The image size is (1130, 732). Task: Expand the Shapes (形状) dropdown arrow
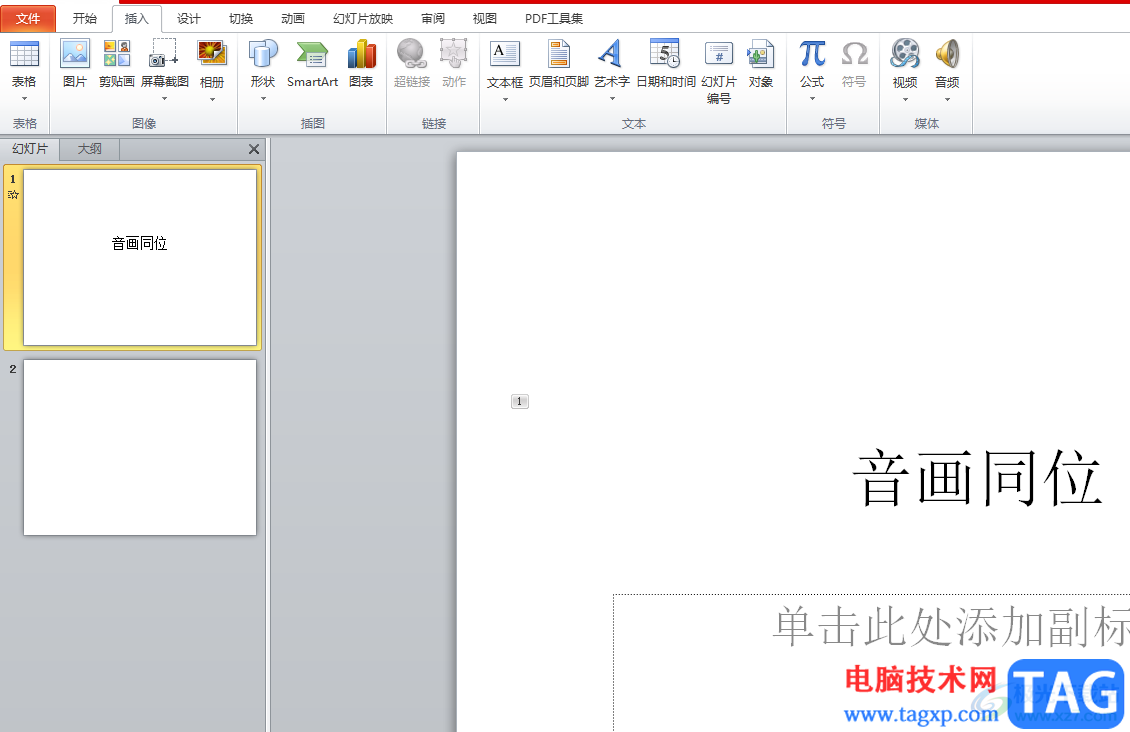pyautogui.click(x=263, y=98)
